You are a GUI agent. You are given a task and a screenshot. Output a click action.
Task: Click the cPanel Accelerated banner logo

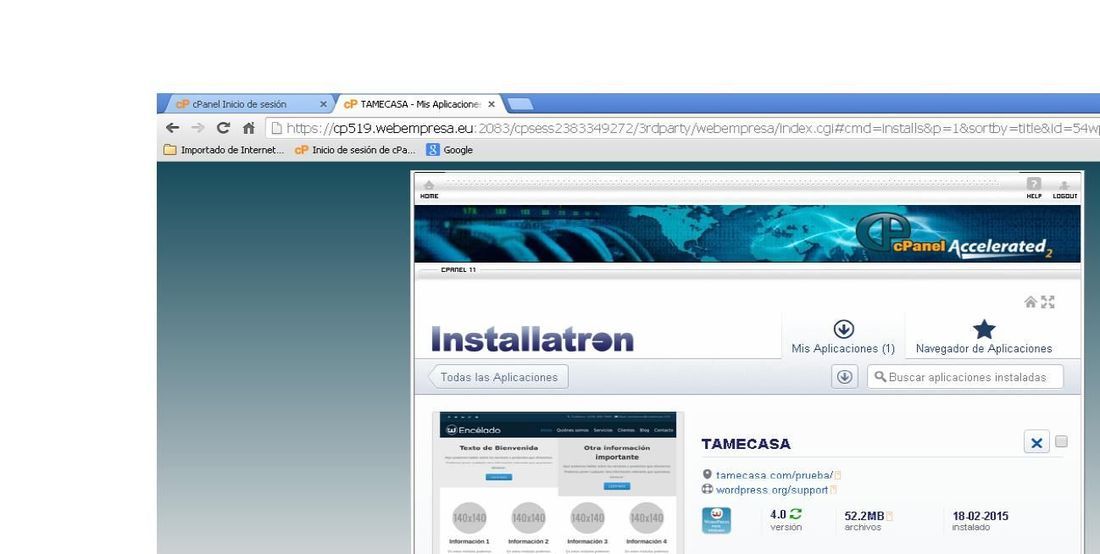tap(954, 236)
